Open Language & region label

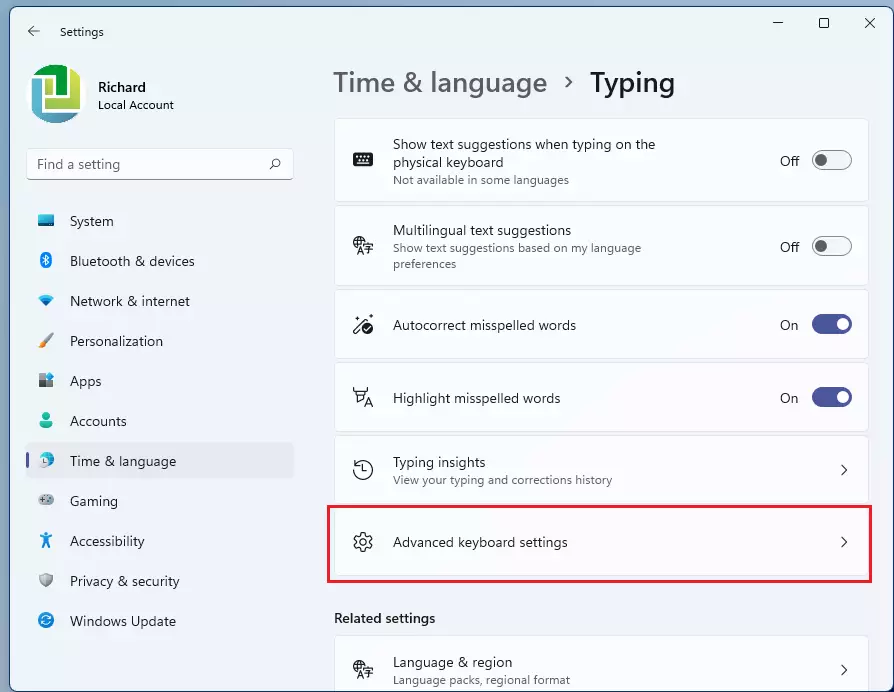[x=453, y=662]
